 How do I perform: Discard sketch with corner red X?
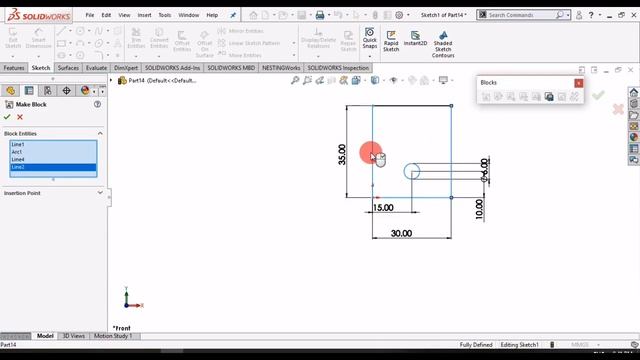click(618, 109)
